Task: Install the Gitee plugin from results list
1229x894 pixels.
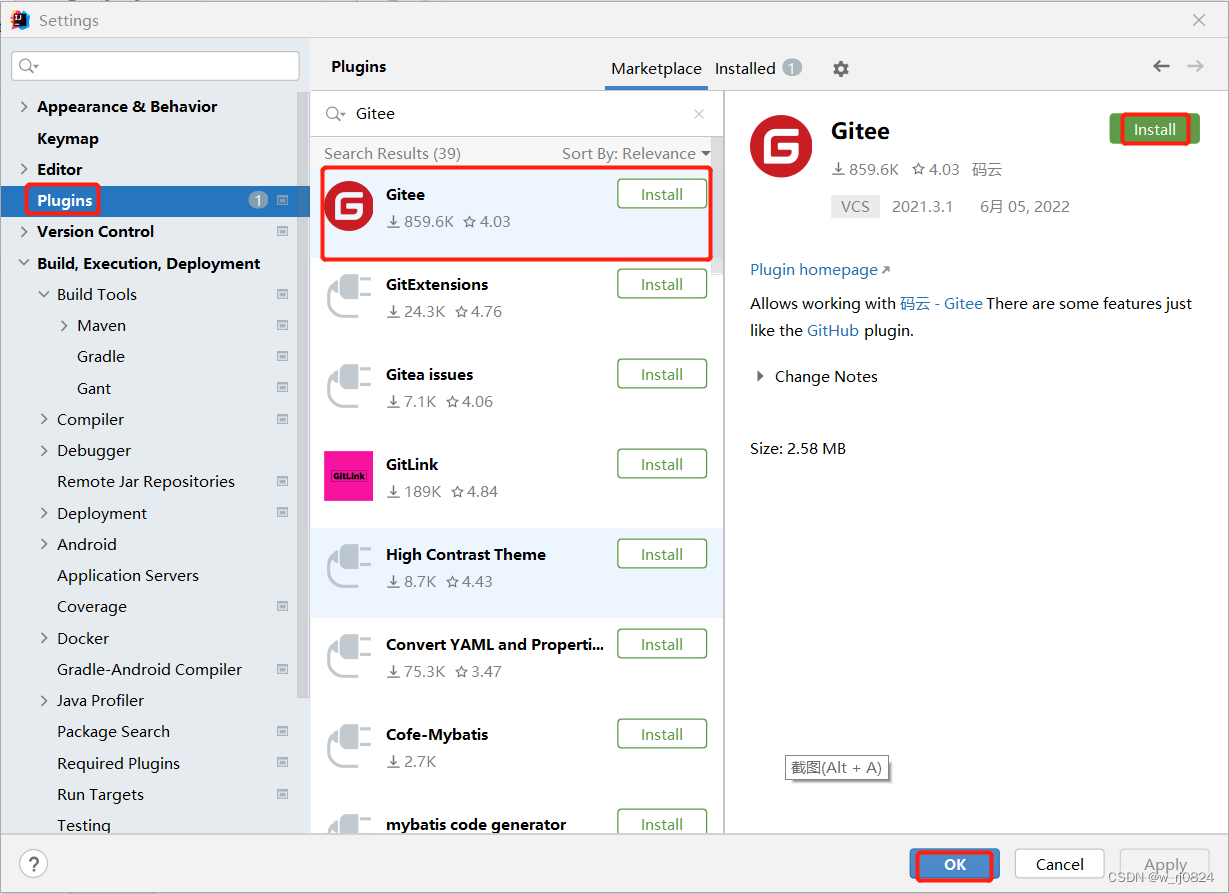Action: (662, 195)
